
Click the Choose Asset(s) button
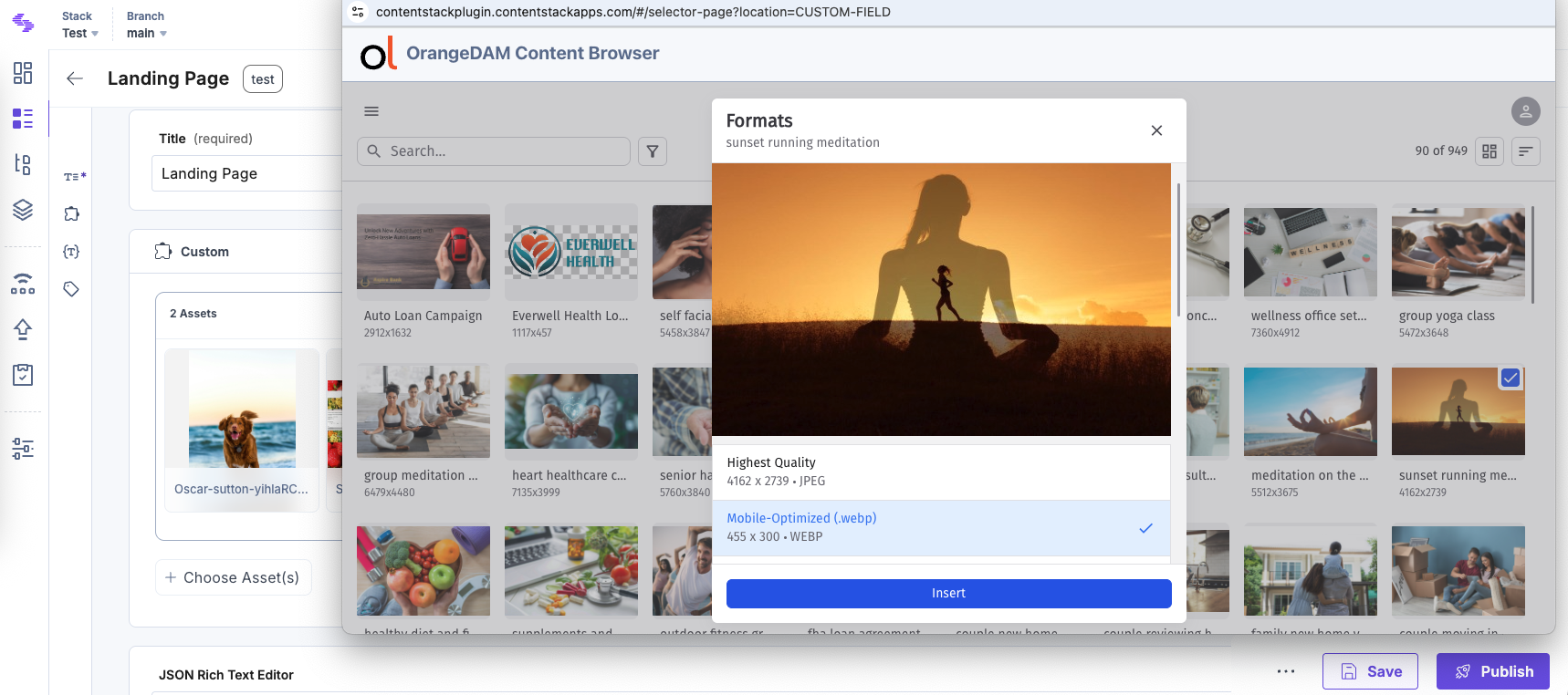(234, 577)
